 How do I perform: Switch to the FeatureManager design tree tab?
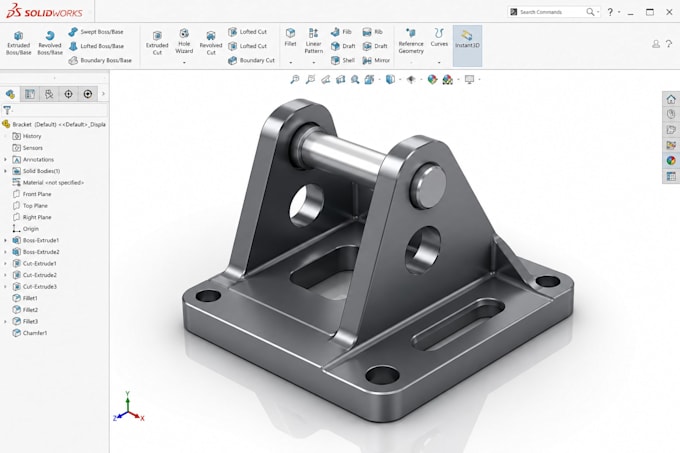(10, 94)
